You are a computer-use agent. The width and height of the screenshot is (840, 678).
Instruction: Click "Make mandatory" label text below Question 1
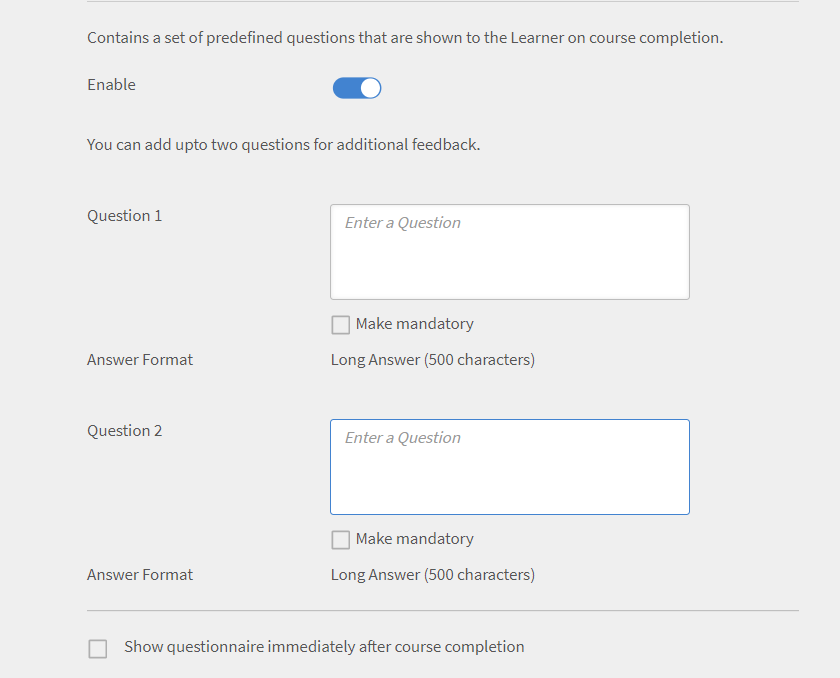414,324
